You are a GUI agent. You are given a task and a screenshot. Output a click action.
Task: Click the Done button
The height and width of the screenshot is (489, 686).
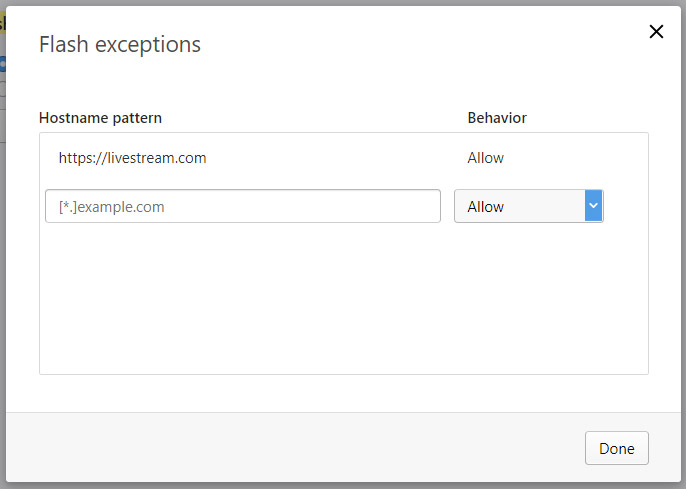click(x=616, y=448)
